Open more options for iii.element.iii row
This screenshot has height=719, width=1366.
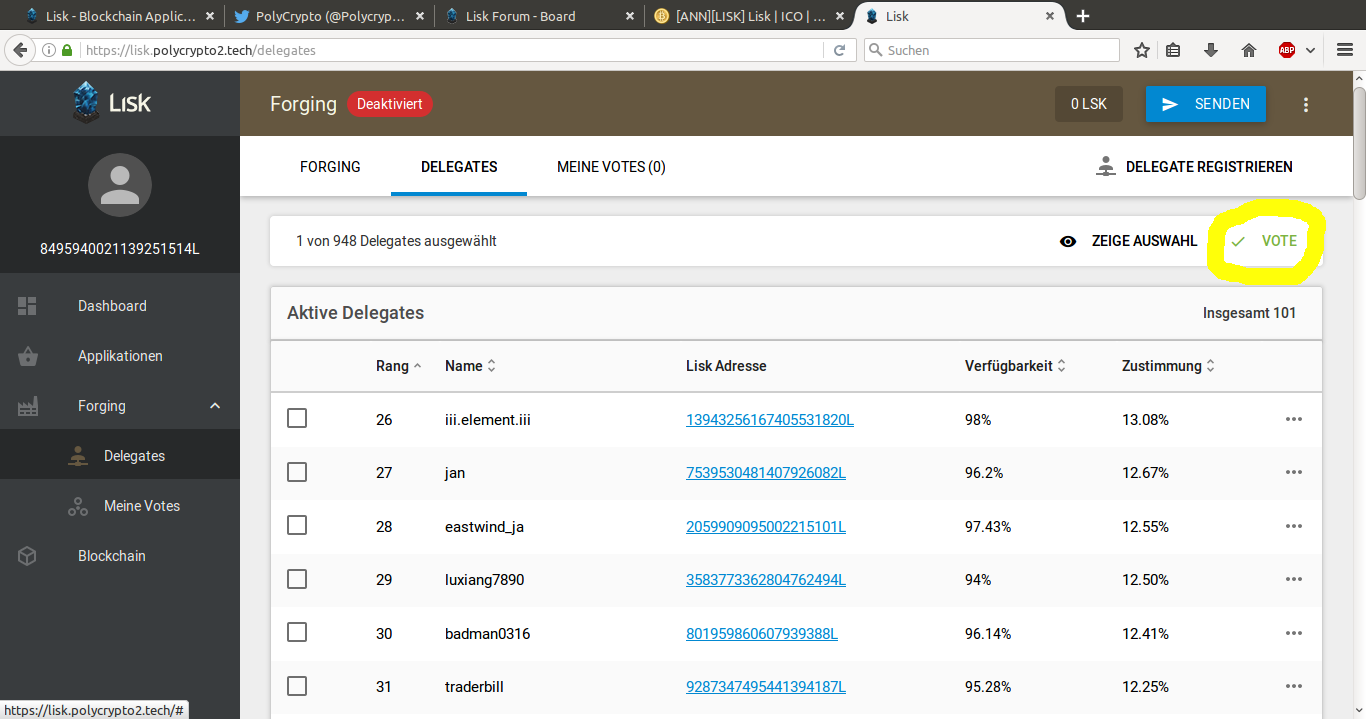coord(1294,419)
